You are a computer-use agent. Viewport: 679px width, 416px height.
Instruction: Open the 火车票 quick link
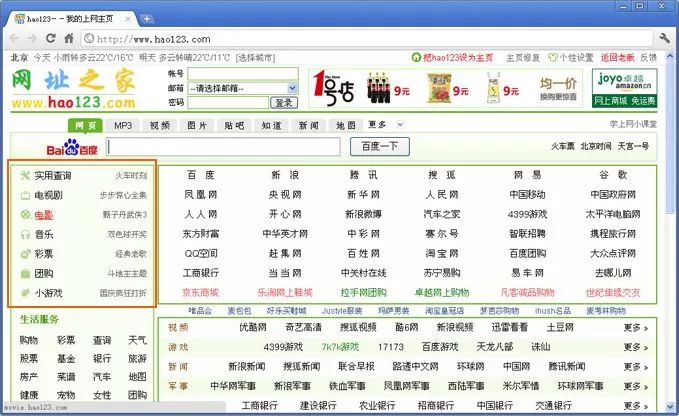pos(563,146)
